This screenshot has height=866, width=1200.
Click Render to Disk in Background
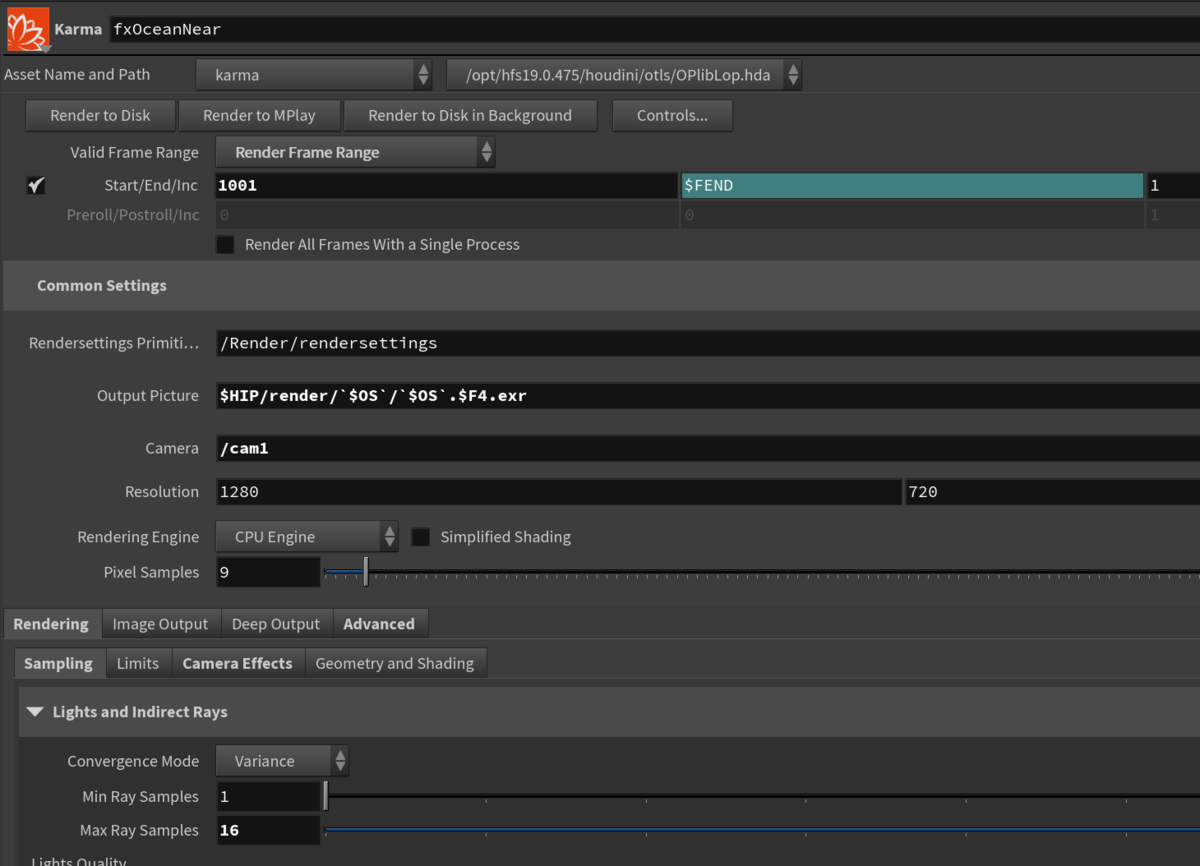tap(470, 115)
